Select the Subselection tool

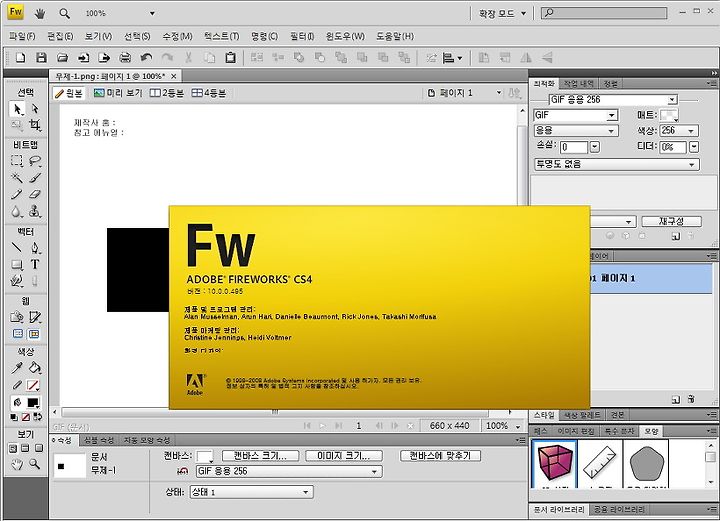35,109
